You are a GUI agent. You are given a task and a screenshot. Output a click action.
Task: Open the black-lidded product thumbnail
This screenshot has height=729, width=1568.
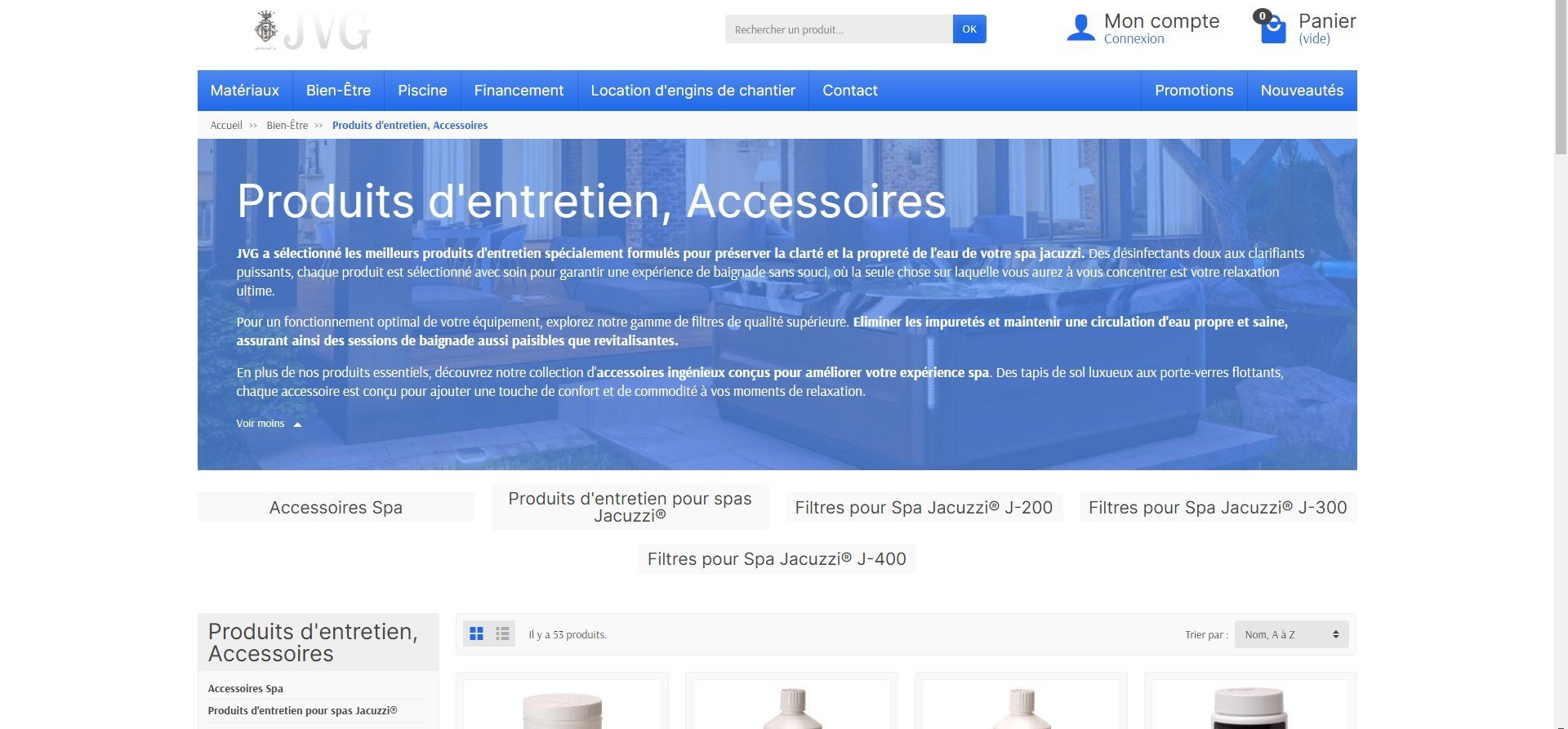(x=1249, y=706)
